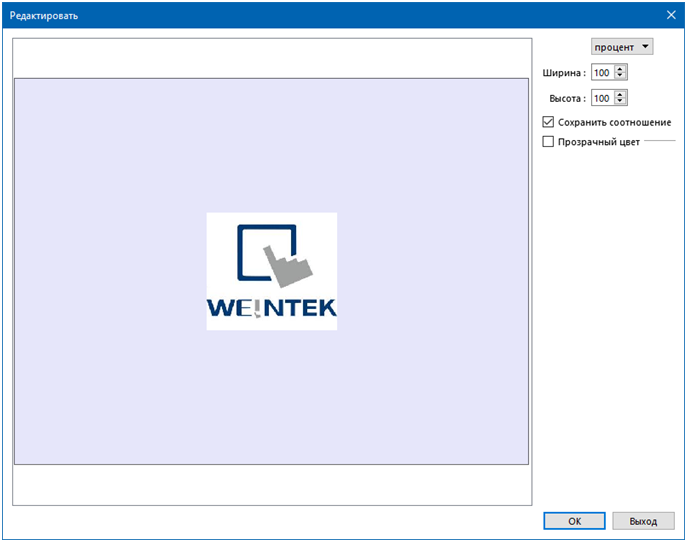The image size is (687, 542).
Task: Enable the Прозрачный цвет checkbox
Action: coord(548,142)
